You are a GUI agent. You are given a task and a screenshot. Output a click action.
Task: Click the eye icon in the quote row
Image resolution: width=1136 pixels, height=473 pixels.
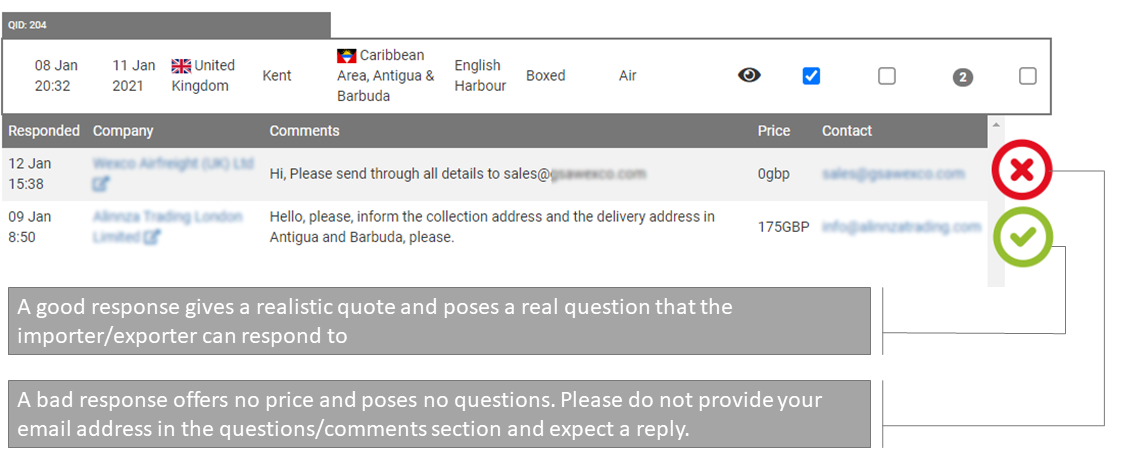[x=749, y=75]
